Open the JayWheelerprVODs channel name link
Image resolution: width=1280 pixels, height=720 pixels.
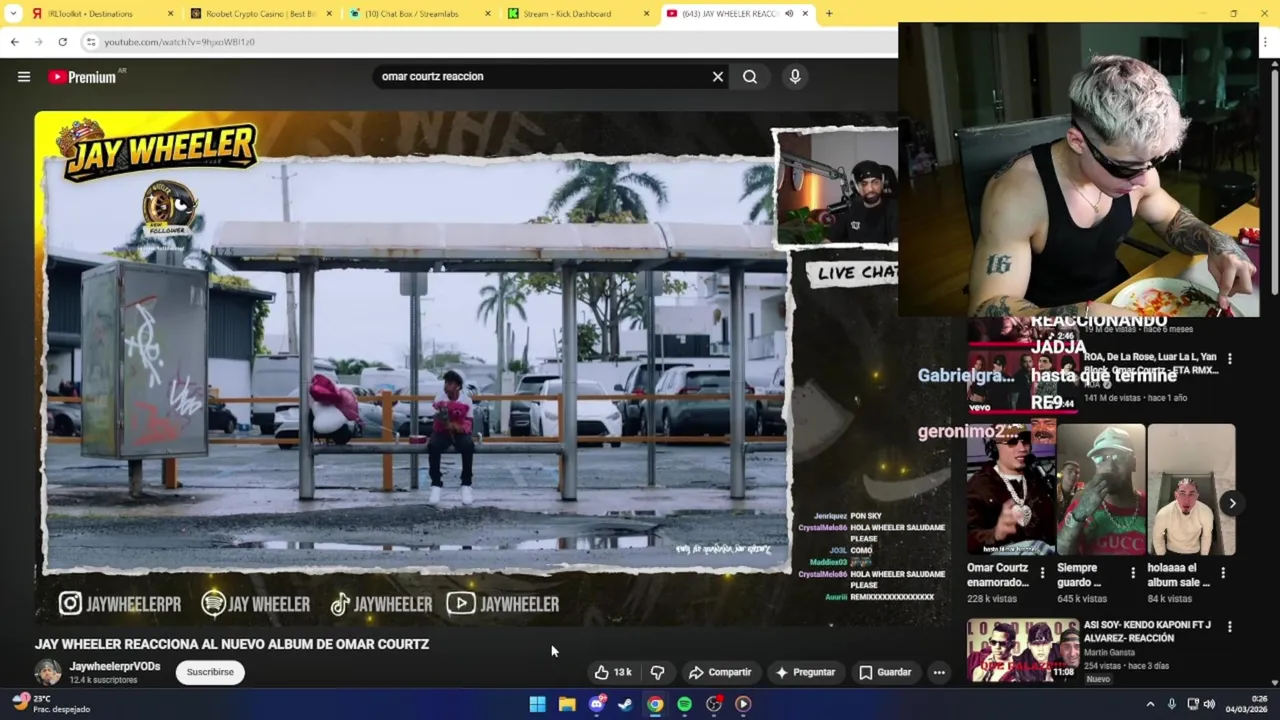tap(114, 666)
